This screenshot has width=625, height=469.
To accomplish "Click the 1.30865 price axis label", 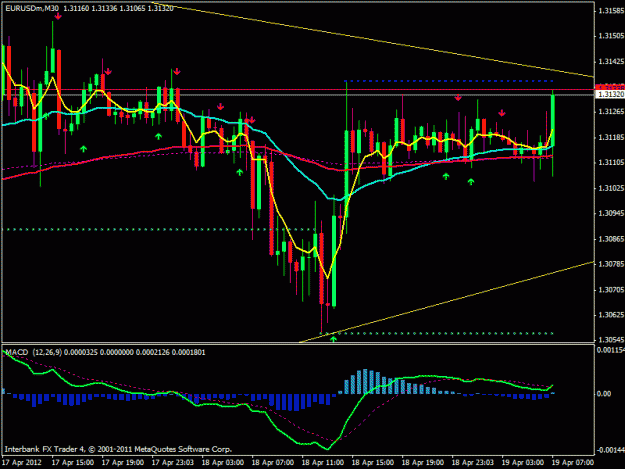I will coord(611,239).
